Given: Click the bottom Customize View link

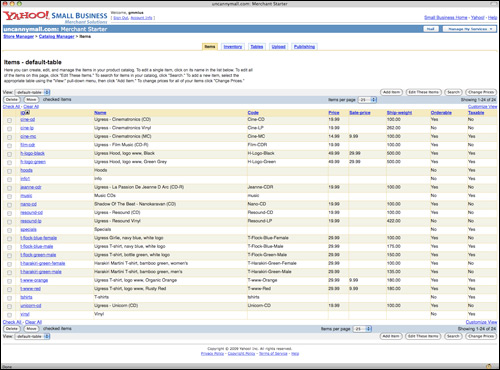Looking at the screenshot, I should [x=481, y=322].
